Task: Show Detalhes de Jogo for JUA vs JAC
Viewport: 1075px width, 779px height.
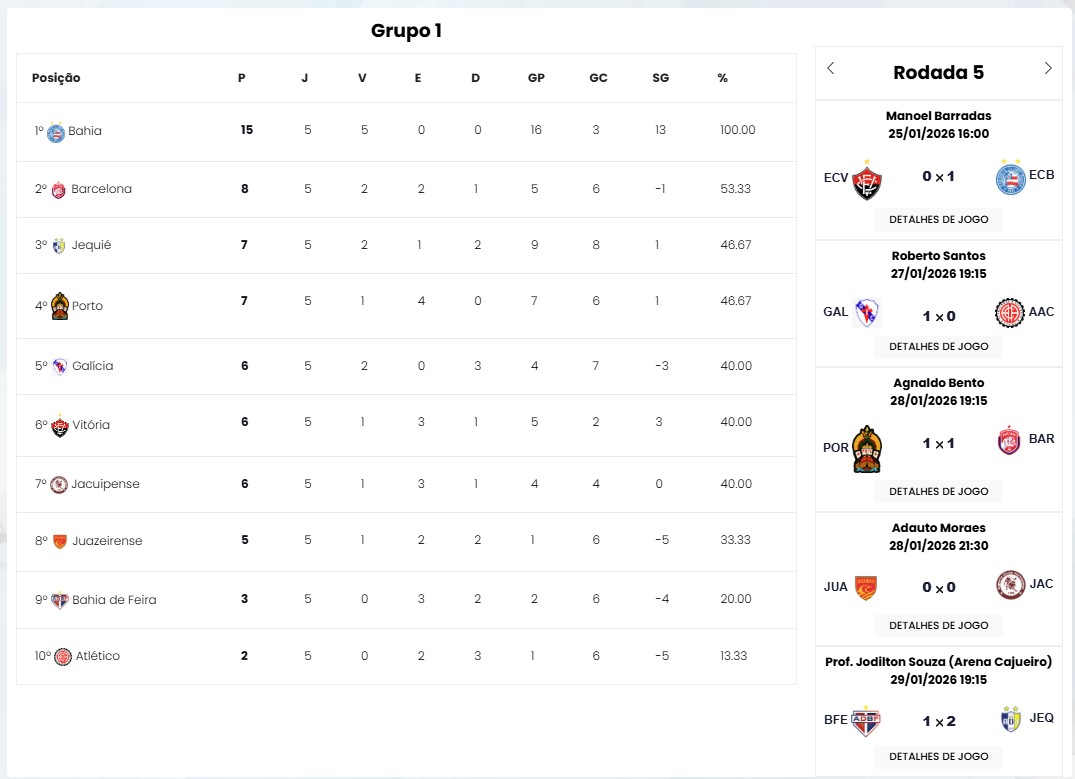Action: point(938,625)
